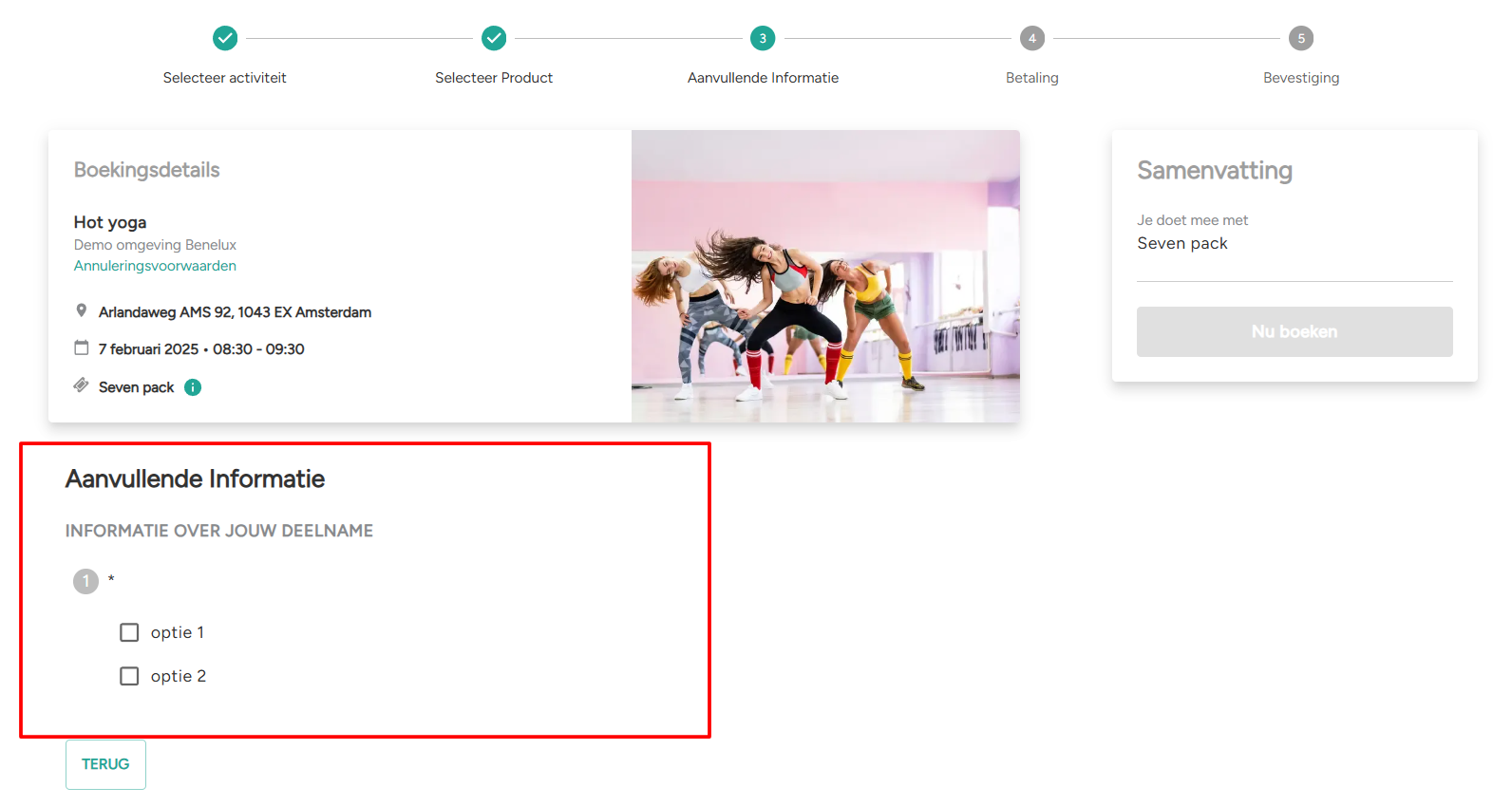Viewport: 1512px width, 806px height.
Task: Click the info icon next to Seven pack
Action: (193, 387)
